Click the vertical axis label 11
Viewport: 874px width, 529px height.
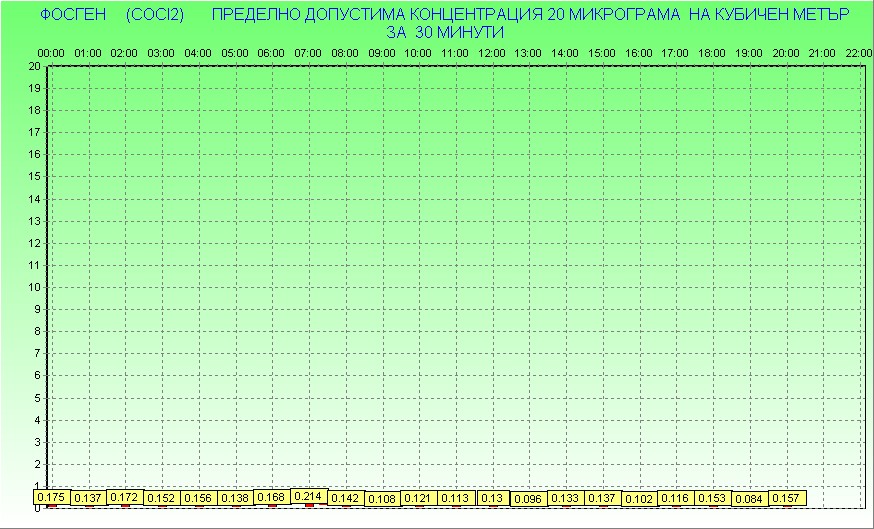click(35, 265)
